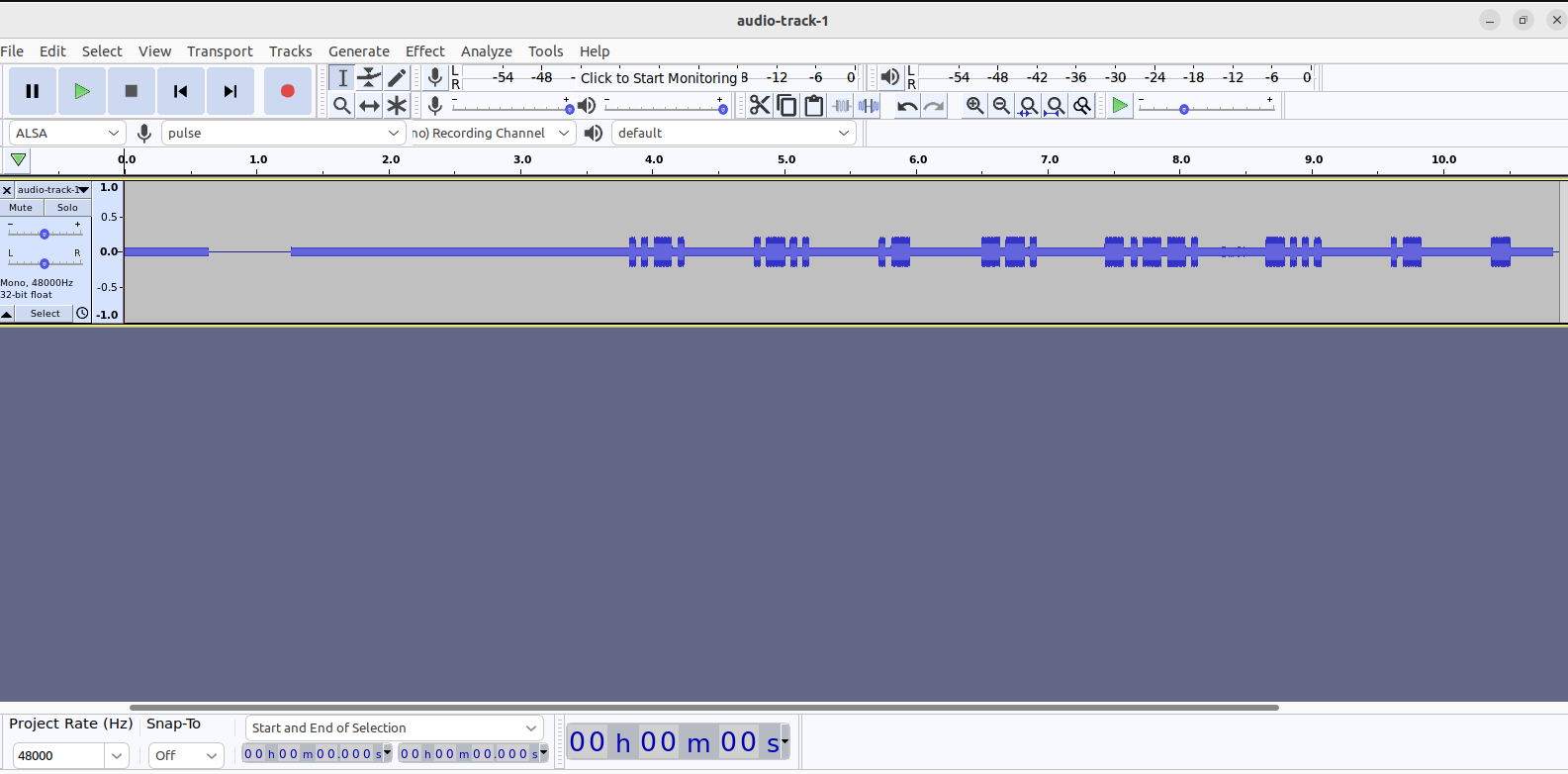
Task: Toggle the pinned play head triangle
Action: [x=18, y=159]
